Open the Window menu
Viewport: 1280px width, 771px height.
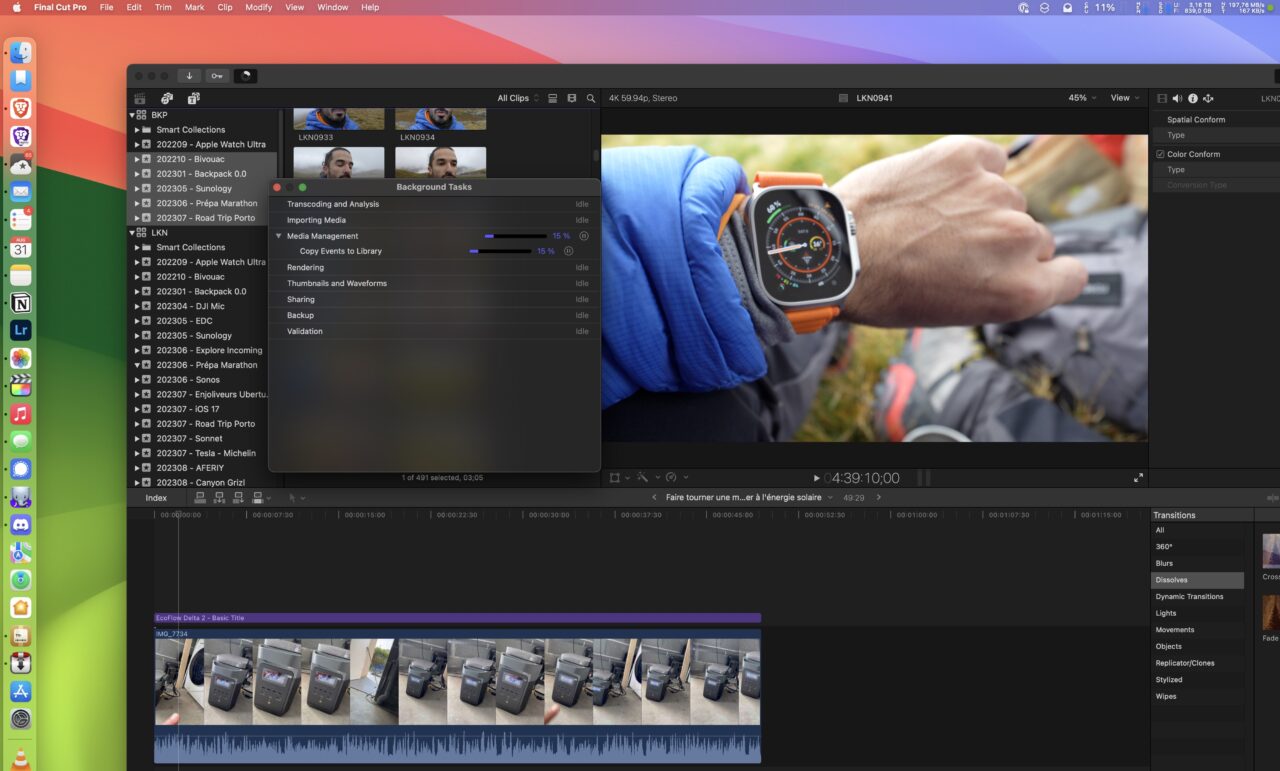coord(332,7)
